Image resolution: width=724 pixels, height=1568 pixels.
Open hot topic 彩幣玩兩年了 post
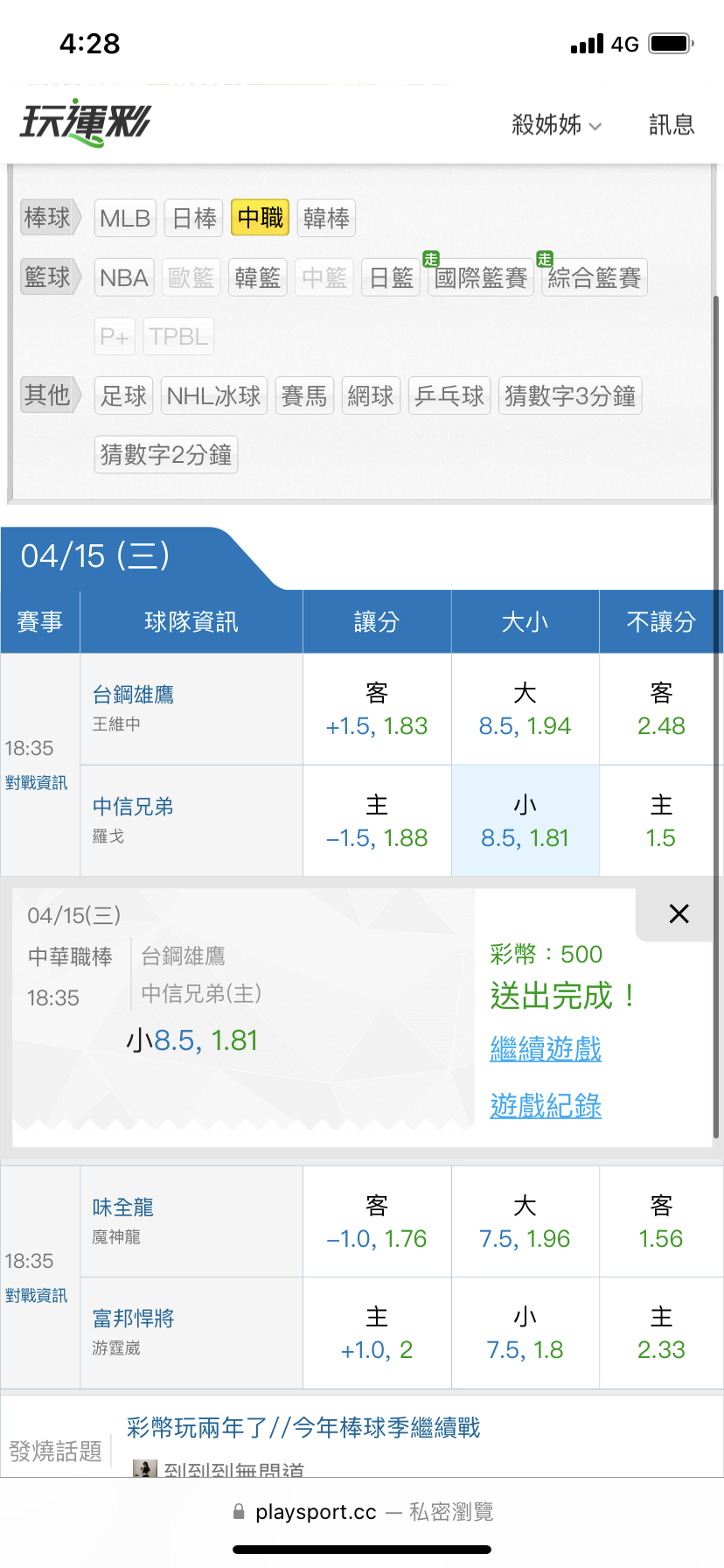[303, 1428]
